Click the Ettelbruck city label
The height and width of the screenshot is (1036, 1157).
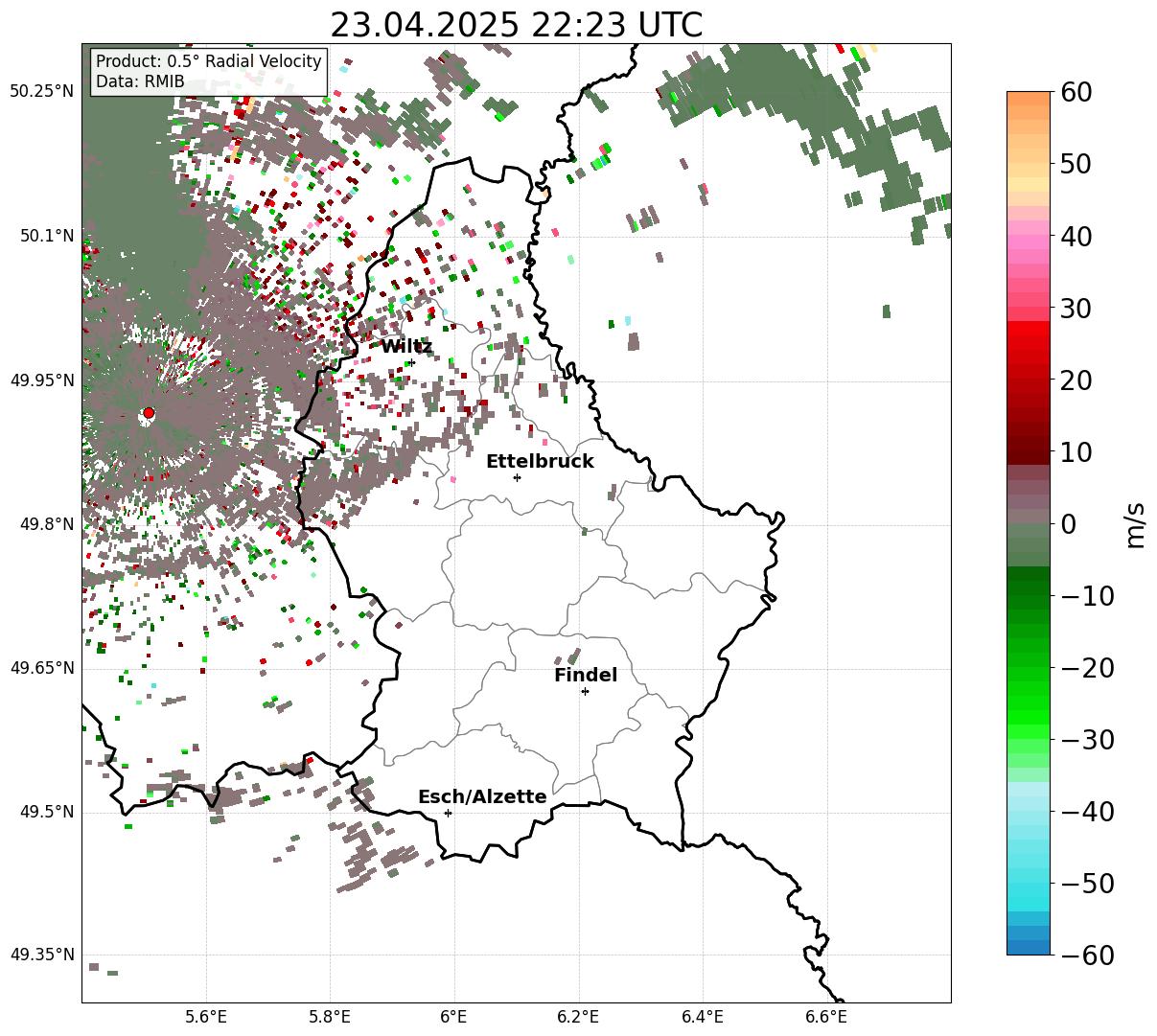[540, 462]
